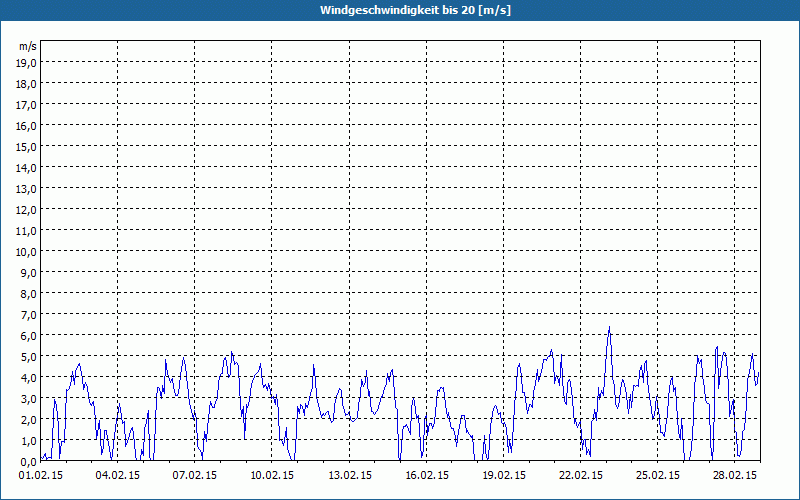Viewport: 800px width, 500px height.
Task: Select the date label 01.02.15
Action: coord(41,476)
